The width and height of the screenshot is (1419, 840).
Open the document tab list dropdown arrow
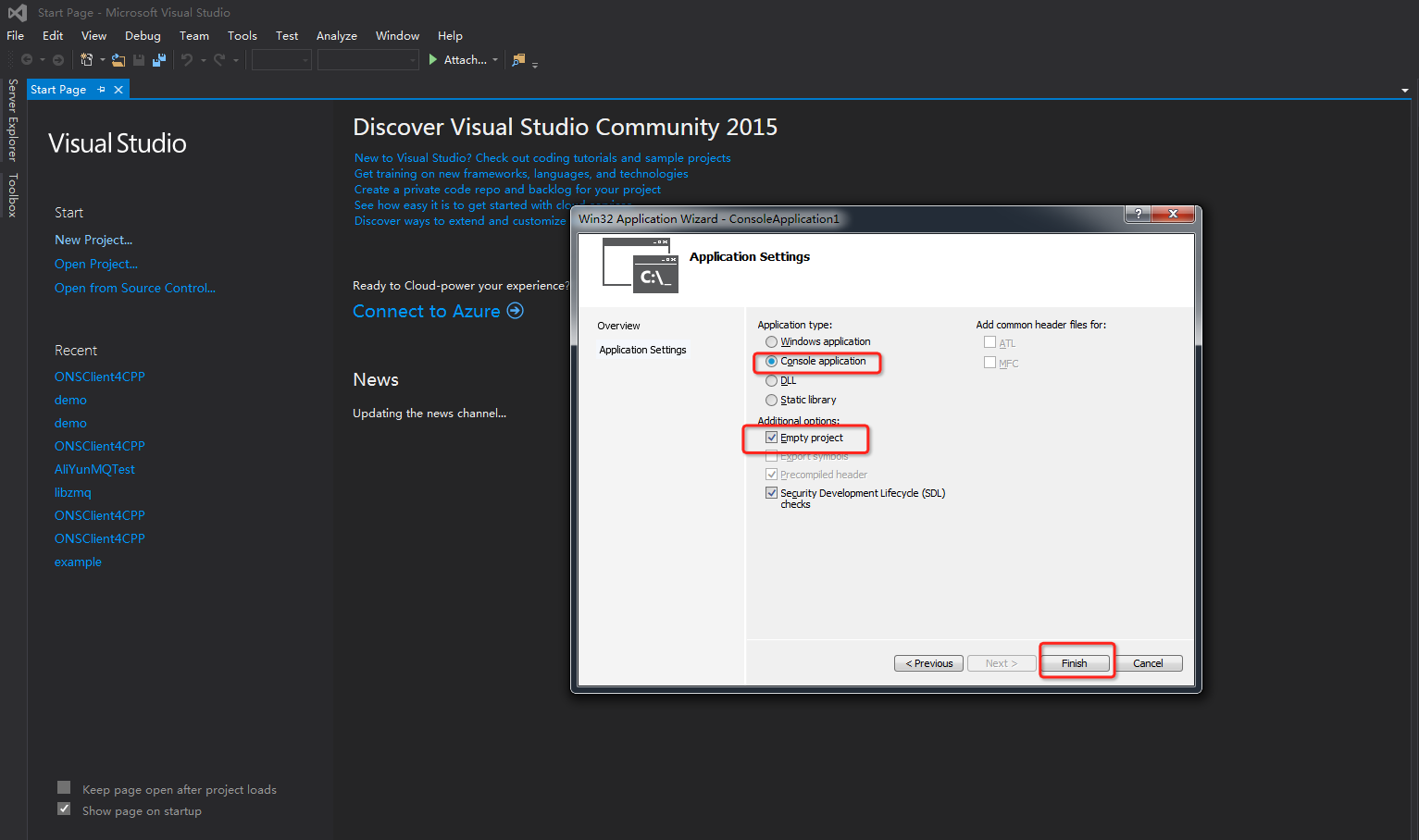click(x=1405, y=91)
